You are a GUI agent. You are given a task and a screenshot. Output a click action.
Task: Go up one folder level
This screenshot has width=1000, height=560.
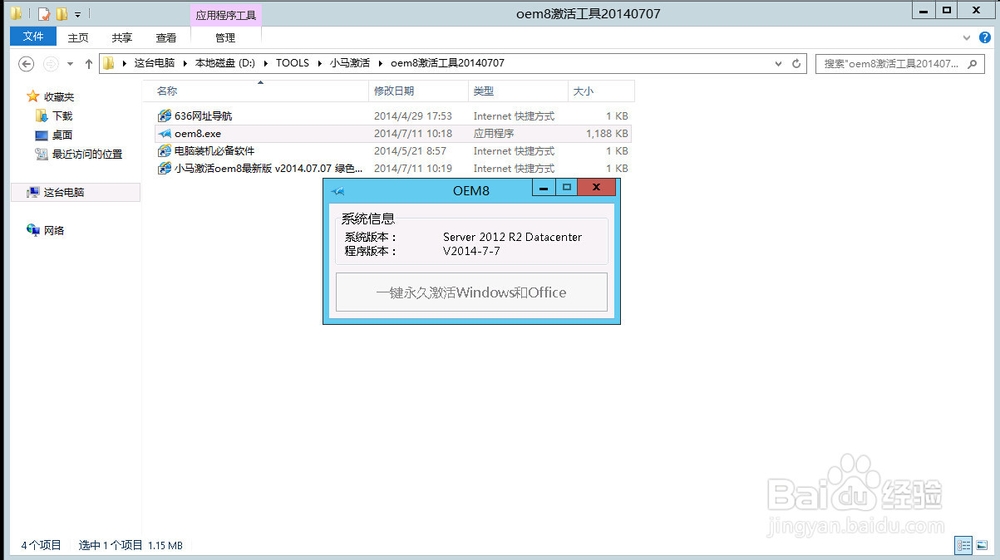(x=89, y=64)
